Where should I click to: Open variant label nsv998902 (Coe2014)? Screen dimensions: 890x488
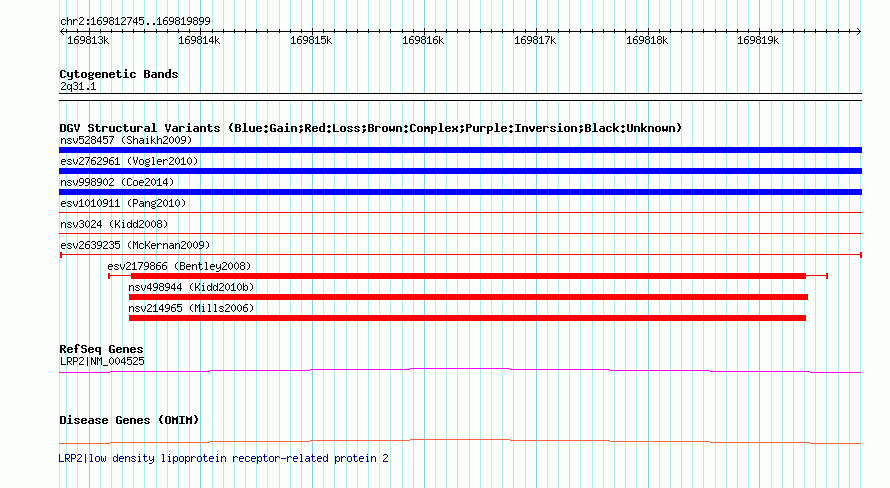coord(117,182)
